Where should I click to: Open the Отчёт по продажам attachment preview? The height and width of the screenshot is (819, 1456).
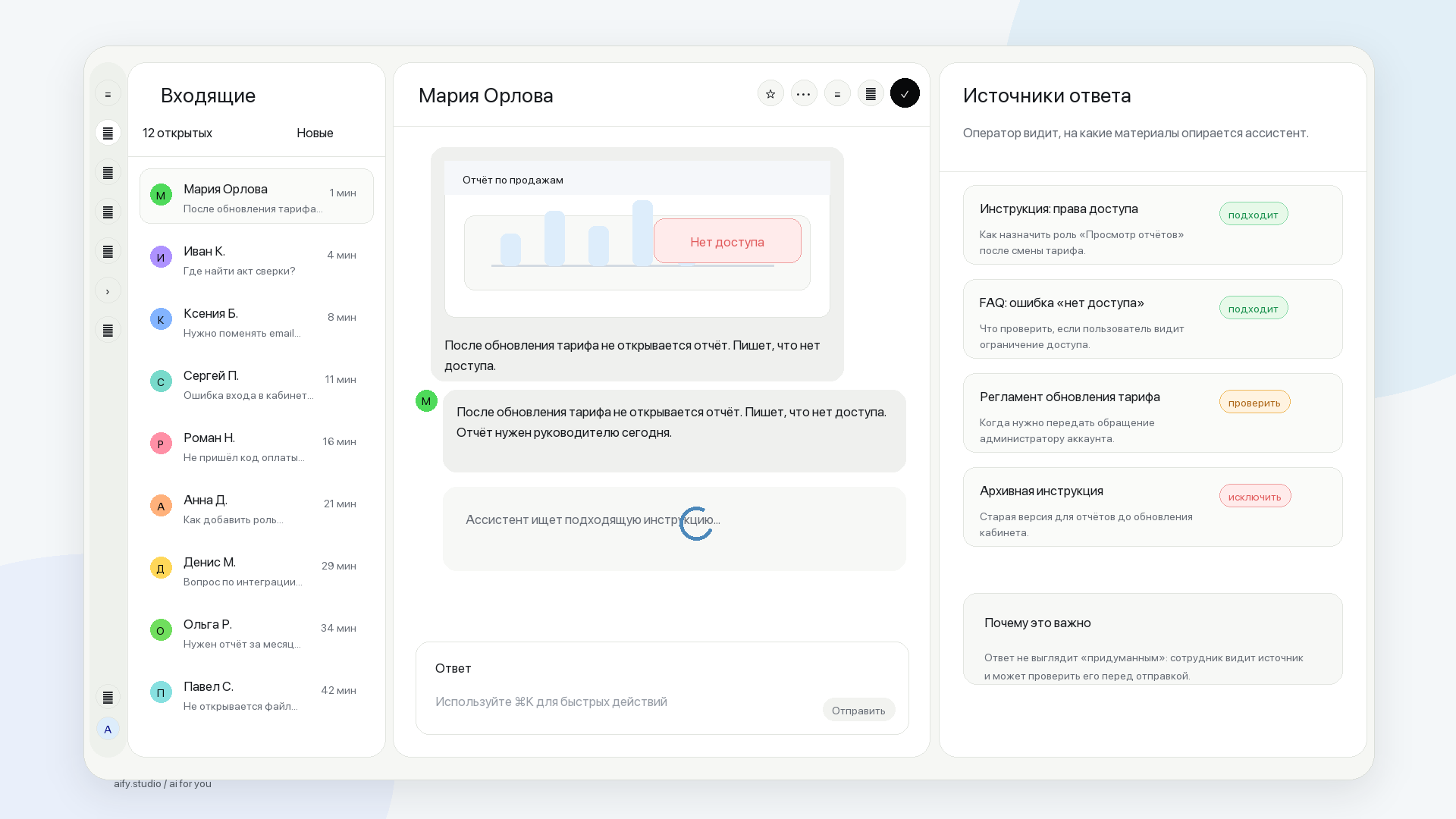point(637,239)
